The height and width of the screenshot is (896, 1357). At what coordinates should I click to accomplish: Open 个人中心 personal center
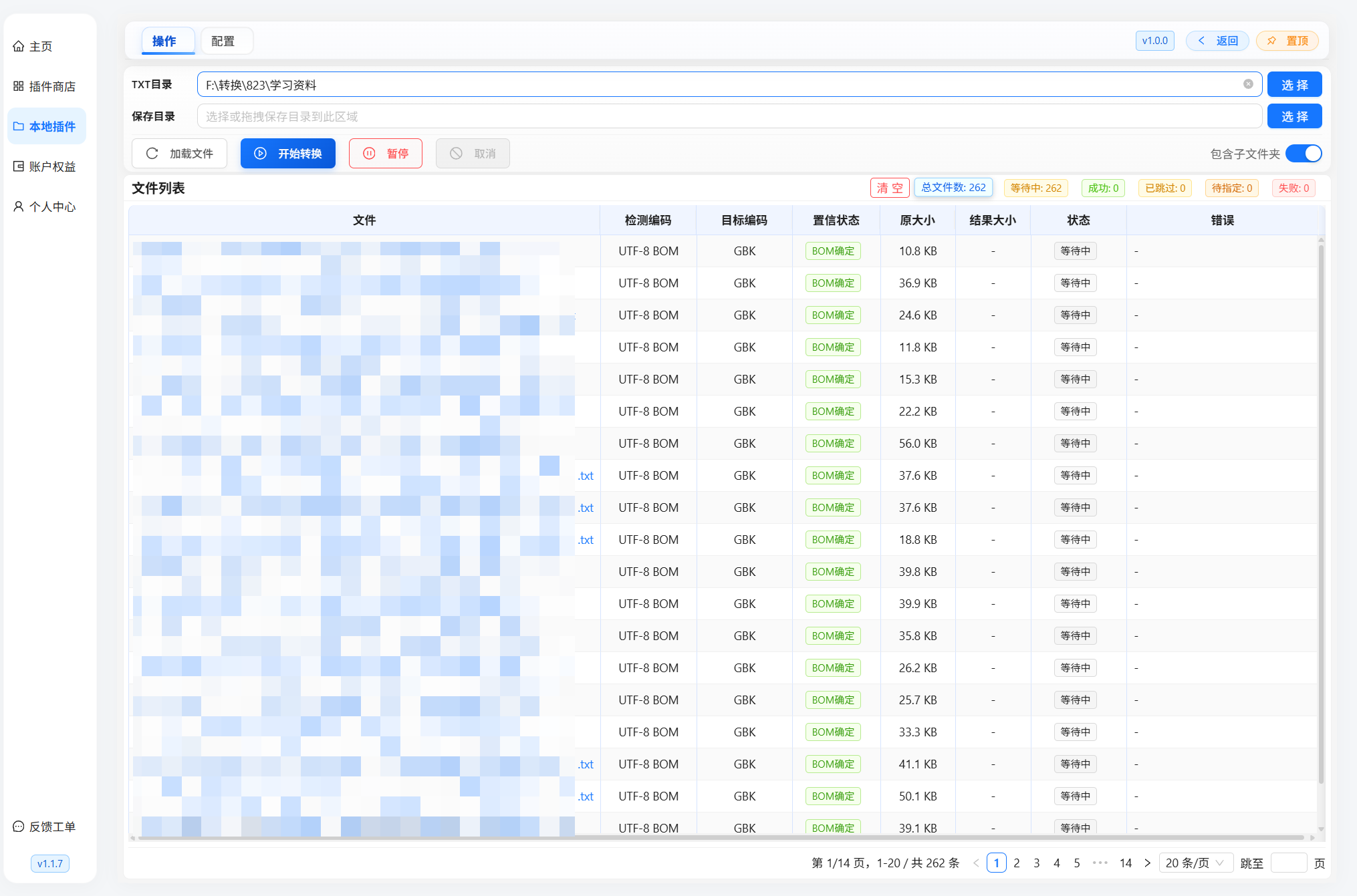[x=44, y=206]
